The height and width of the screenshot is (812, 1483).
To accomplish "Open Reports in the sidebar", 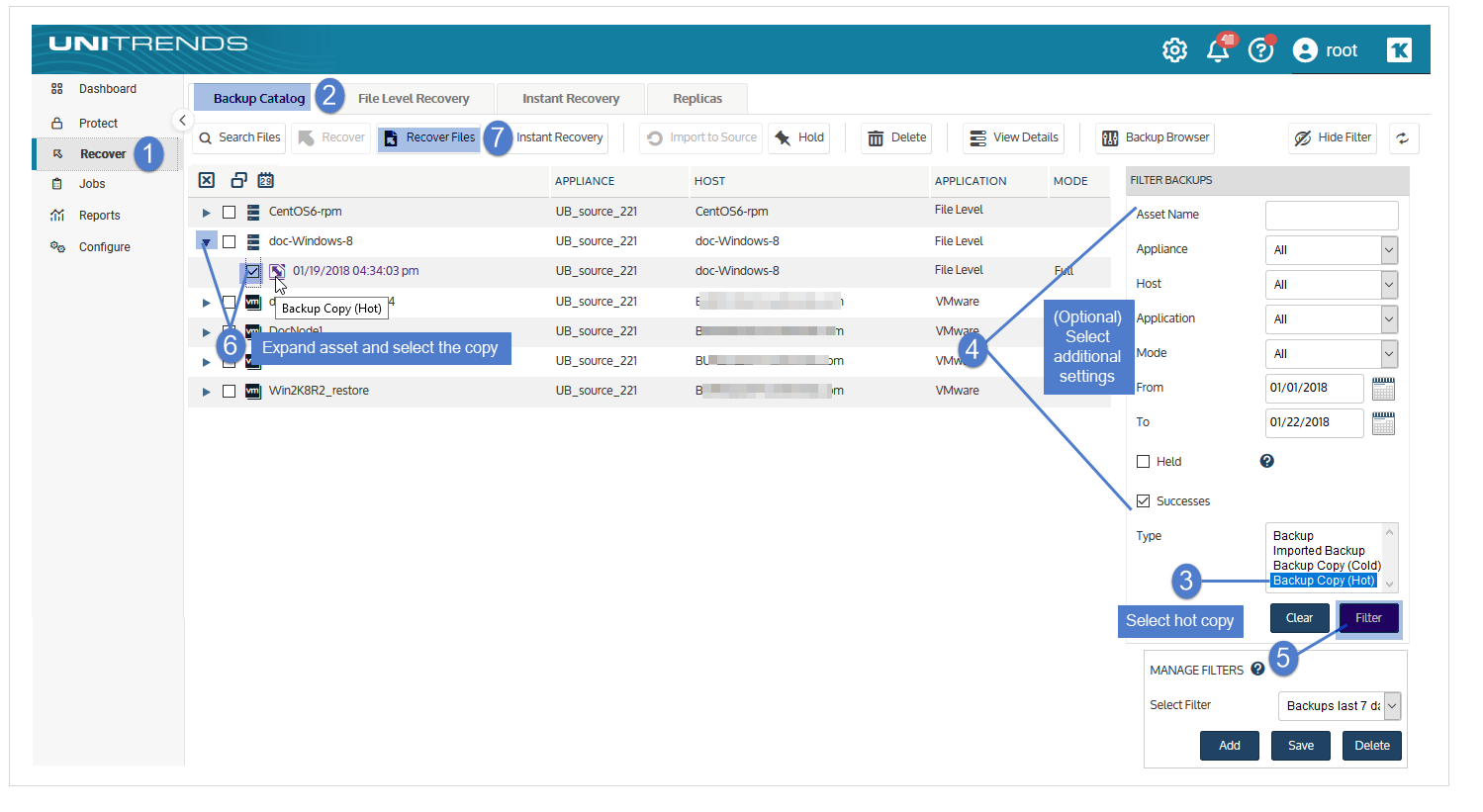I will [99, 216].
